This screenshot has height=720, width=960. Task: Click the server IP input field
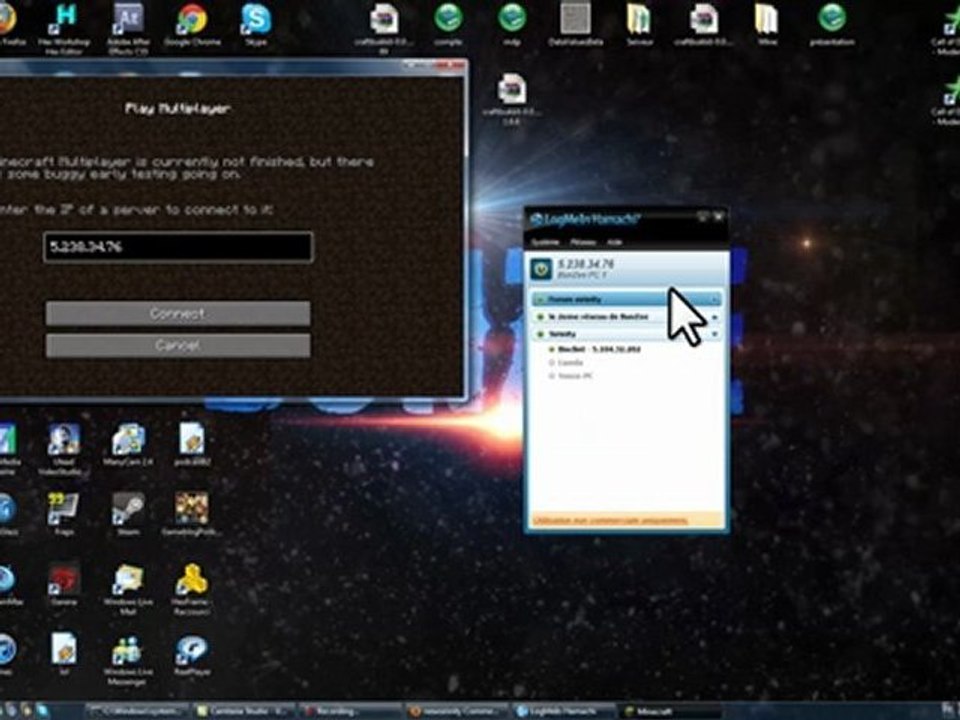click(x=178, y=247)
